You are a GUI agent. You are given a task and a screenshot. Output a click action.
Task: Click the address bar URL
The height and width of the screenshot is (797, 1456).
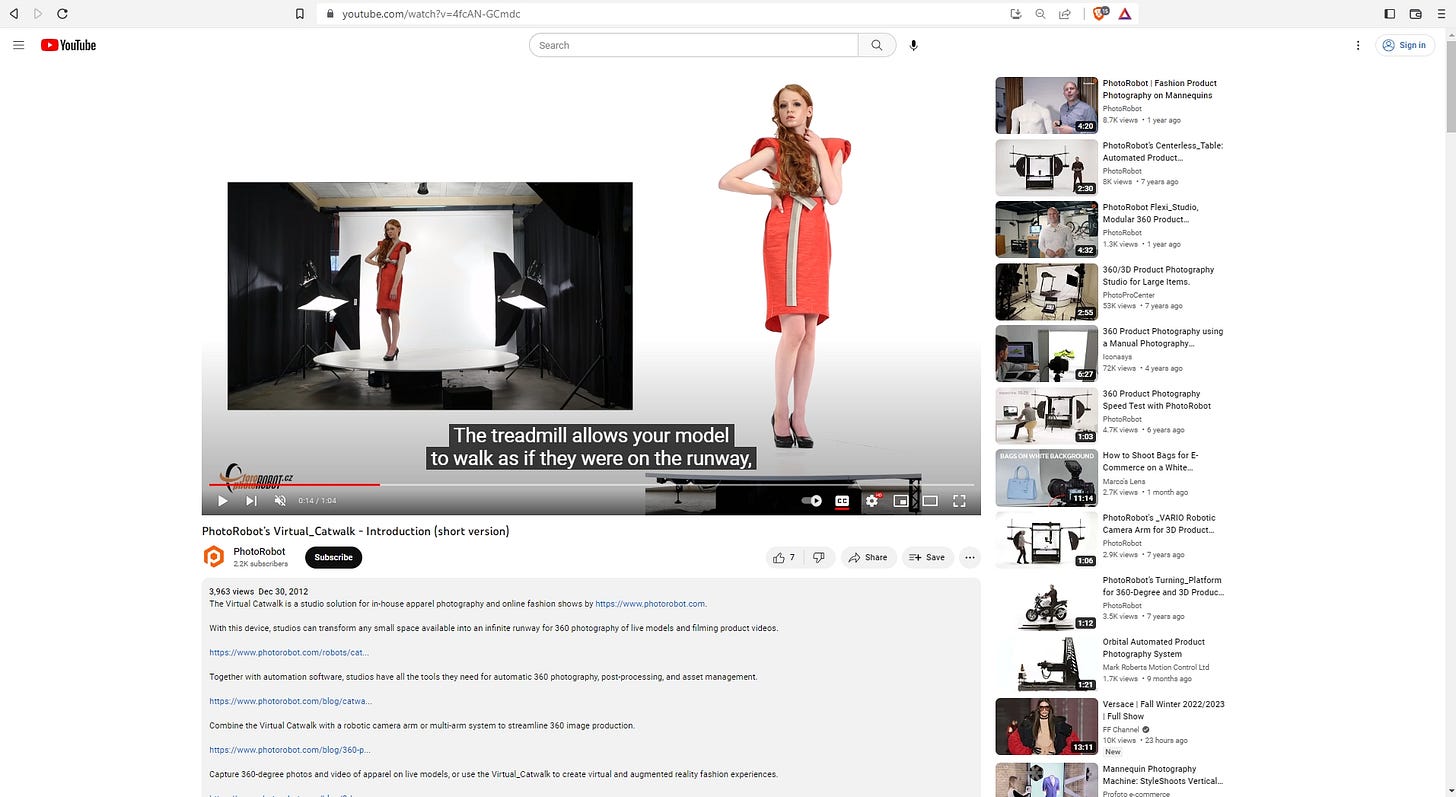pos(432,14)
